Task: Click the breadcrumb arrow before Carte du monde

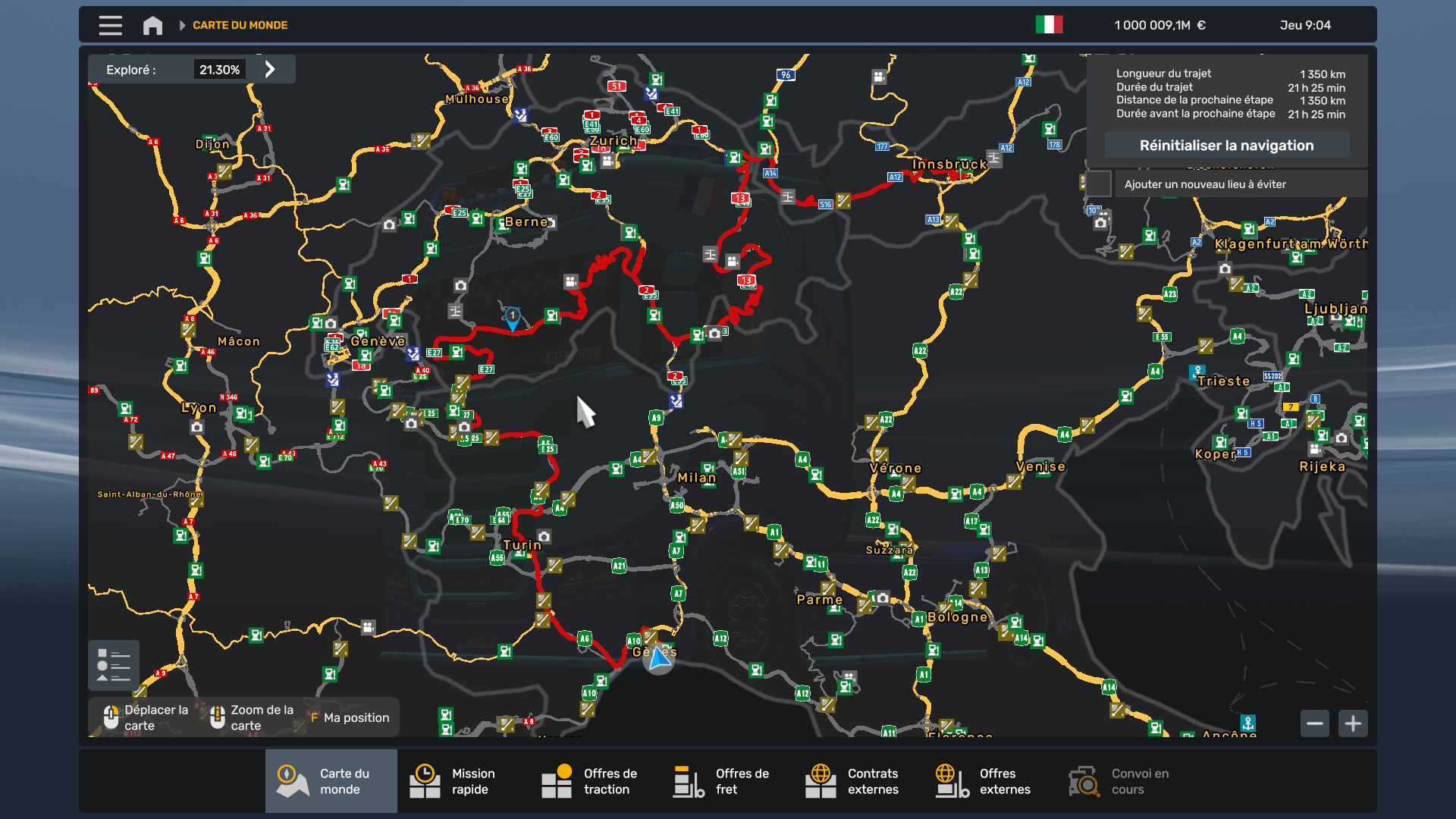Action: (182, 25)
